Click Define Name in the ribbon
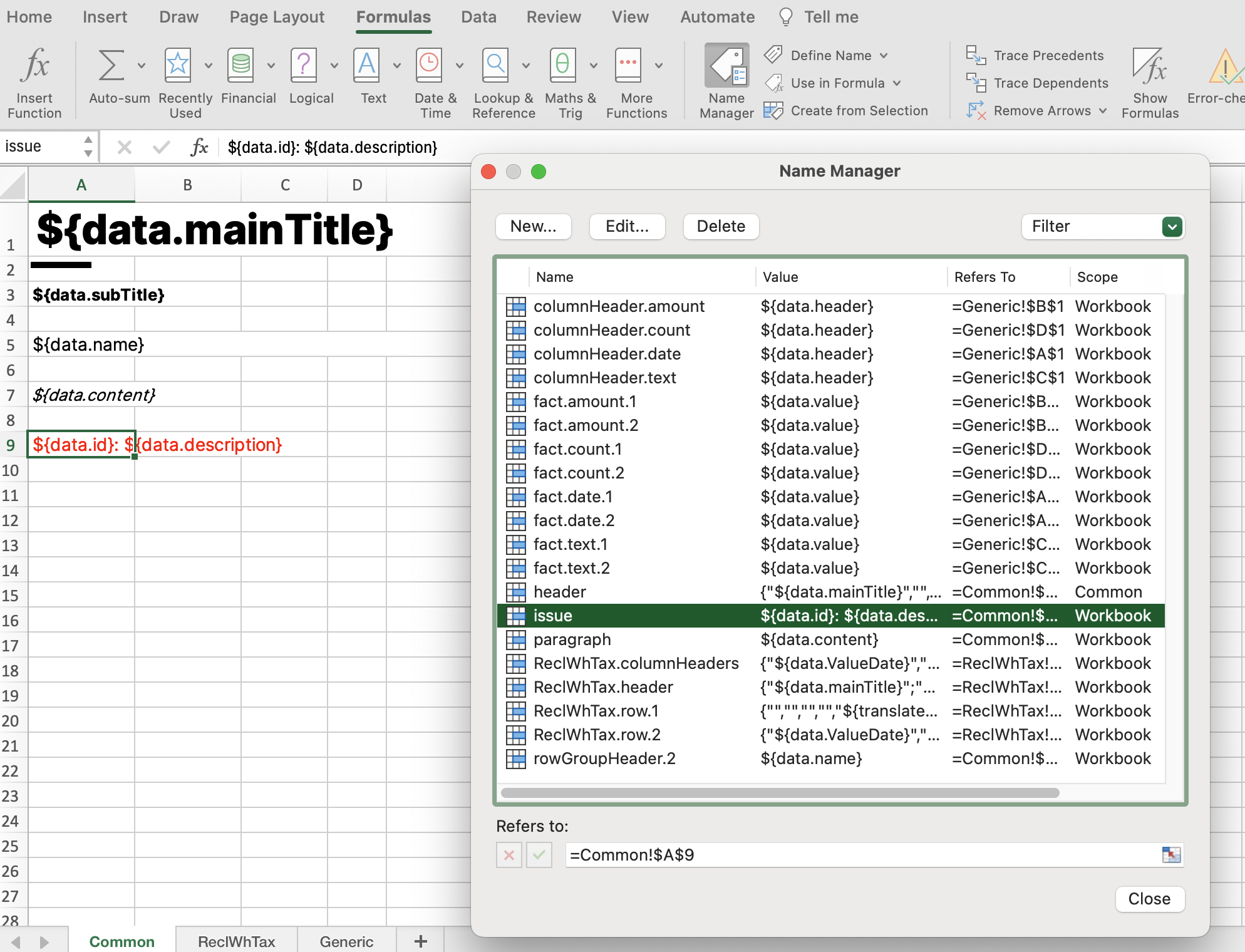Screen dimensions: 1245x952 (830, 55)
